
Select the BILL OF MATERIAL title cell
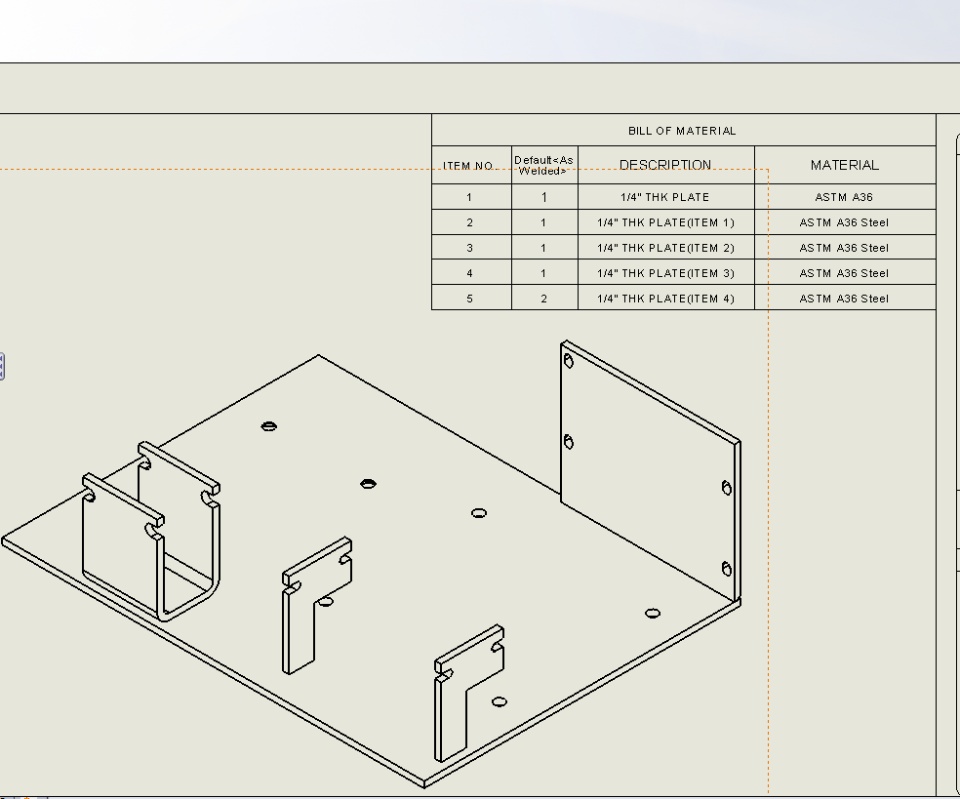(683, 130)
